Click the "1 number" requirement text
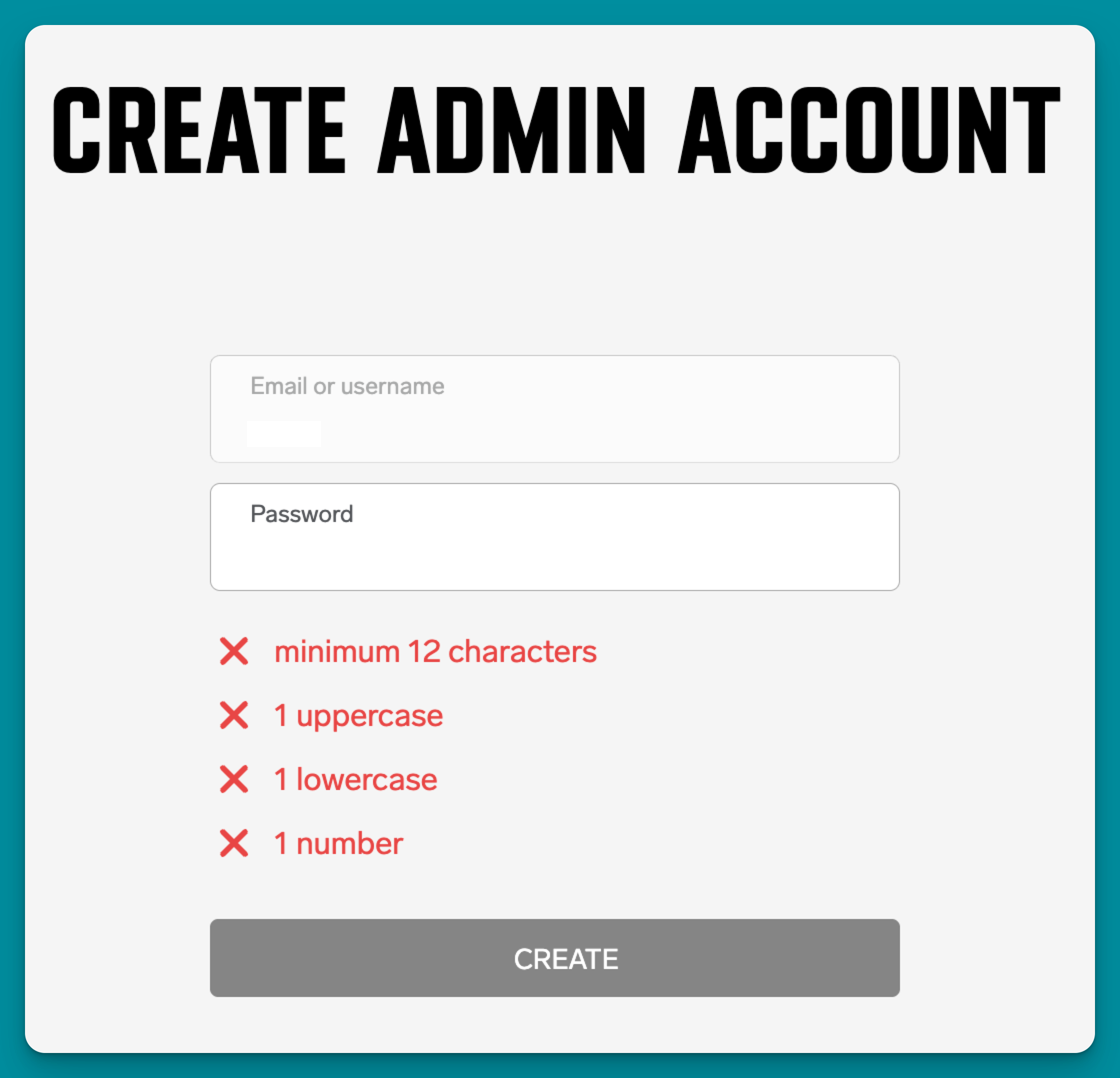 click(x=338, y=843)
